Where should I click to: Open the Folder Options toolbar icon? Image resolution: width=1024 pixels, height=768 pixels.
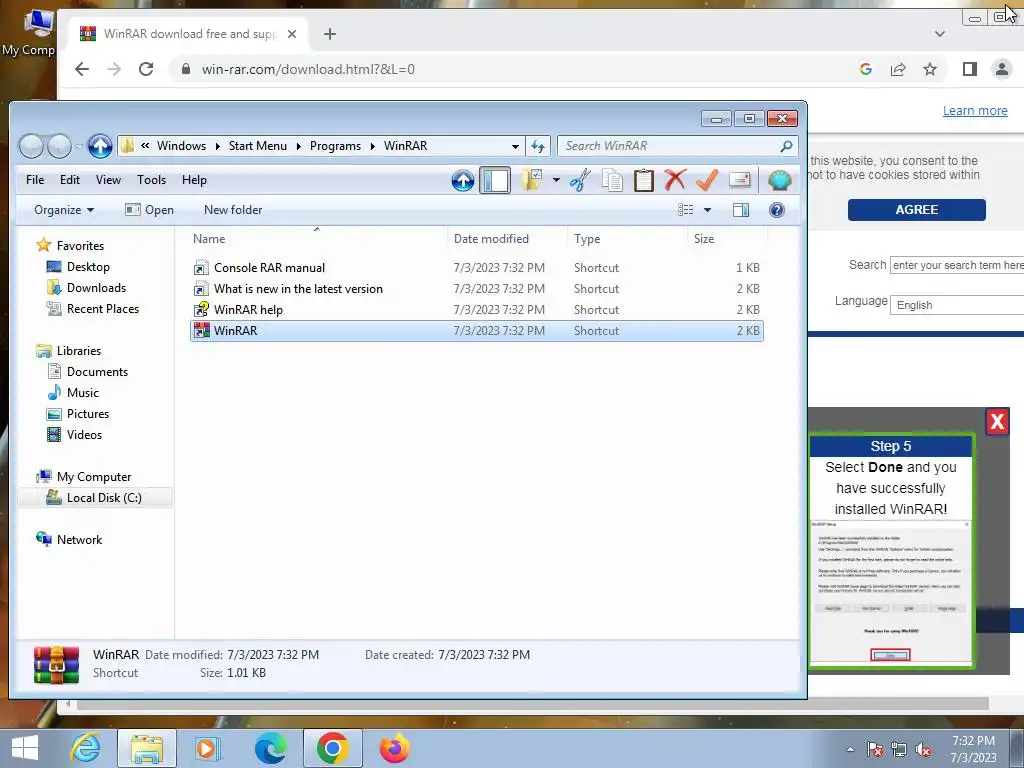(533, 180)
